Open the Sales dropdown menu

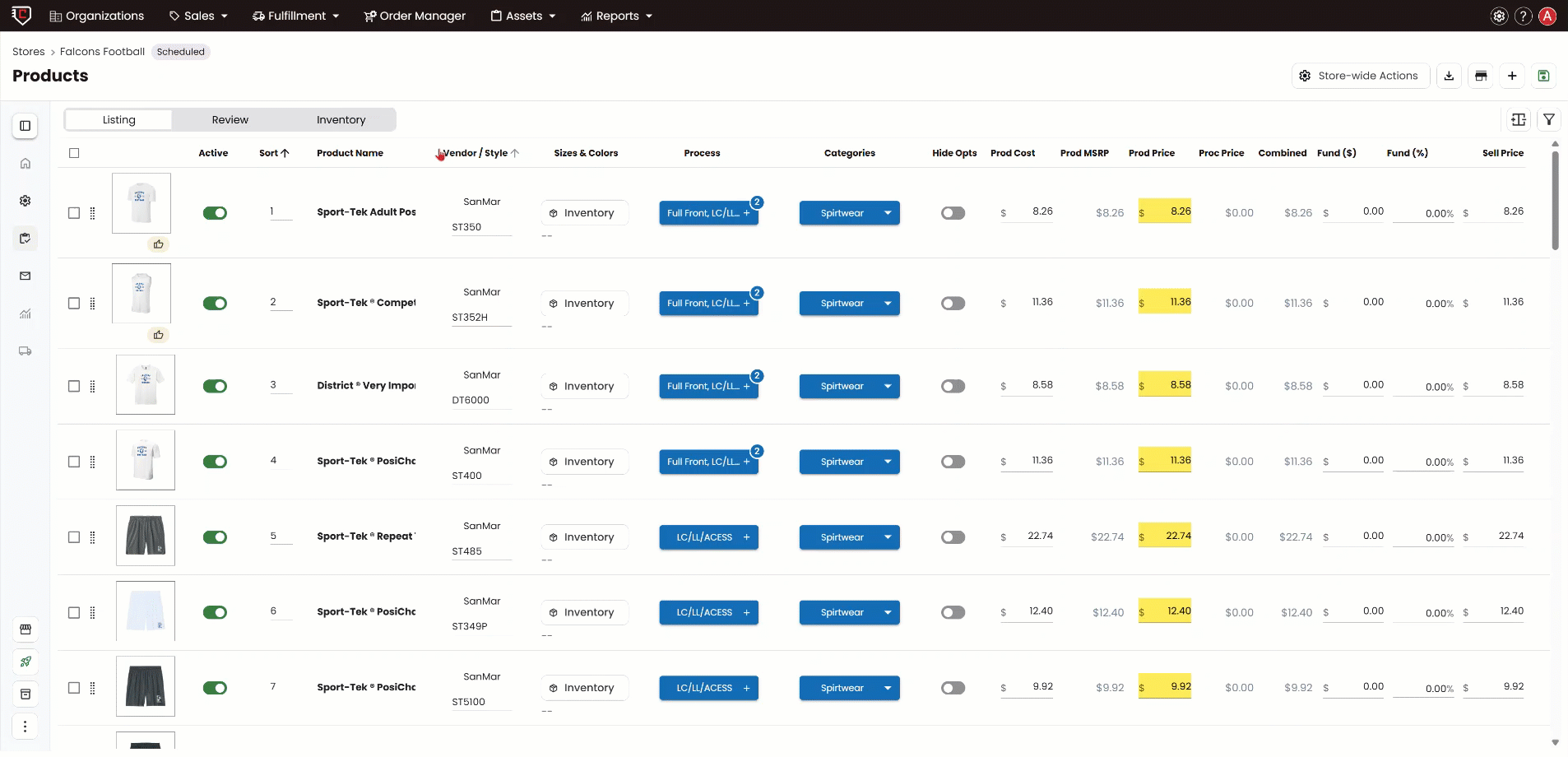pos(198,16)
